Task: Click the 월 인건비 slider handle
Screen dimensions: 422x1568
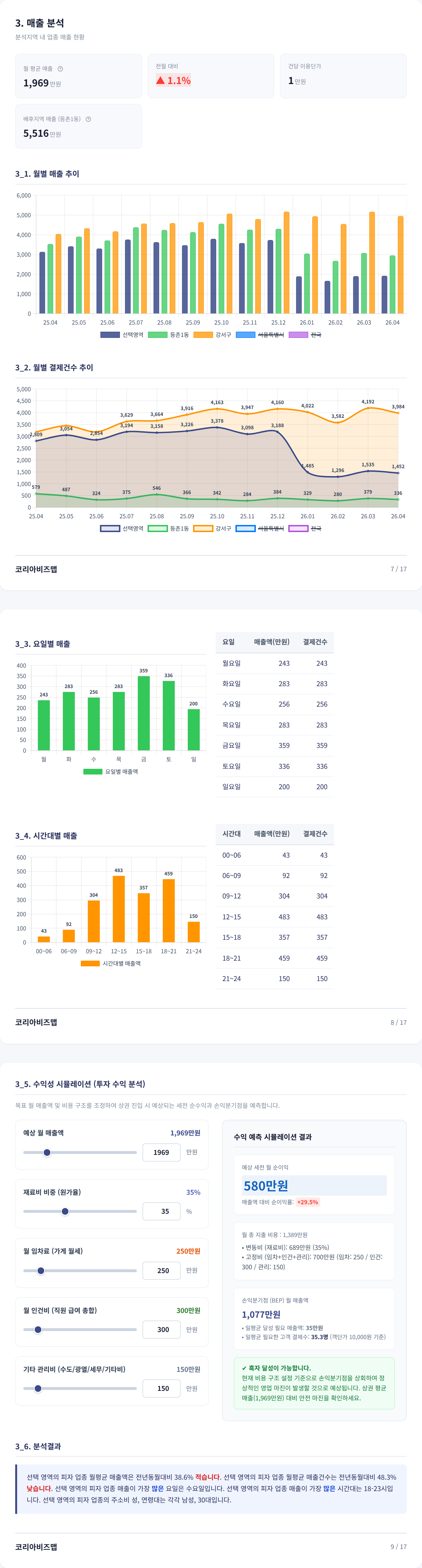Action: coord(38,1329)
